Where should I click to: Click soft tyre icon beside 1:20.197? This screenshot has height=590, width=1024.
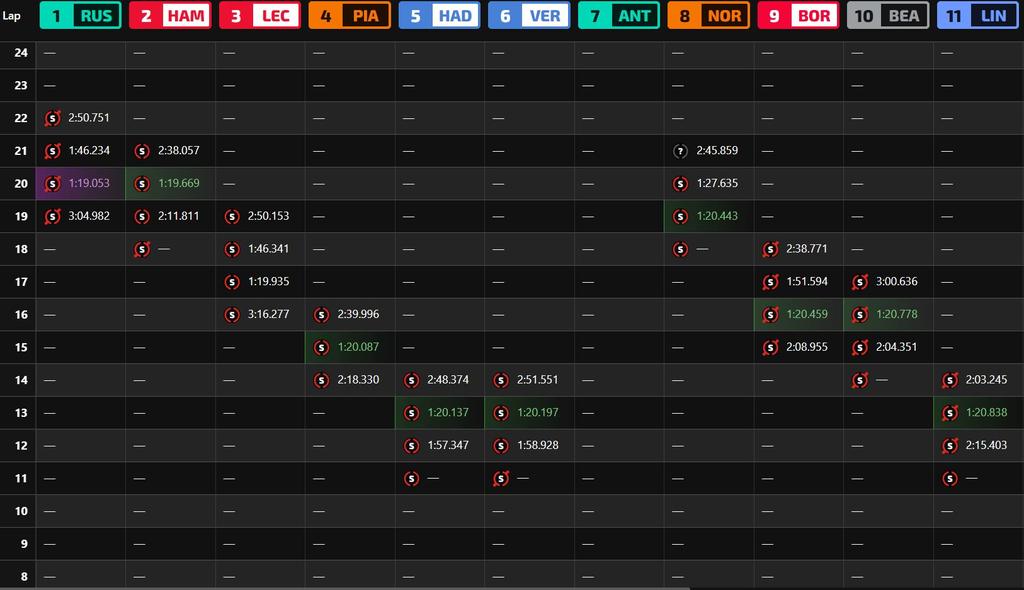pos(501,412)
